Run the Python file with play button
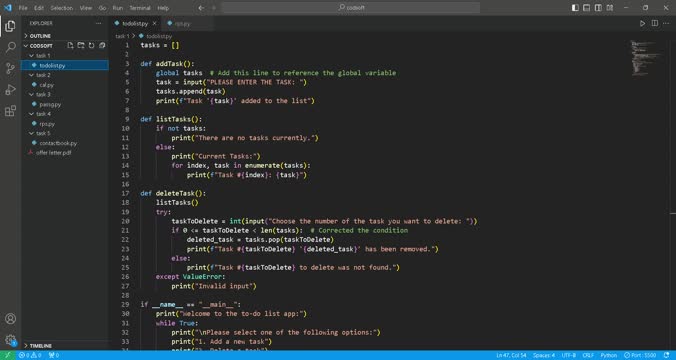Viewport: 676px width, 360px height. (x=642, y=23)
